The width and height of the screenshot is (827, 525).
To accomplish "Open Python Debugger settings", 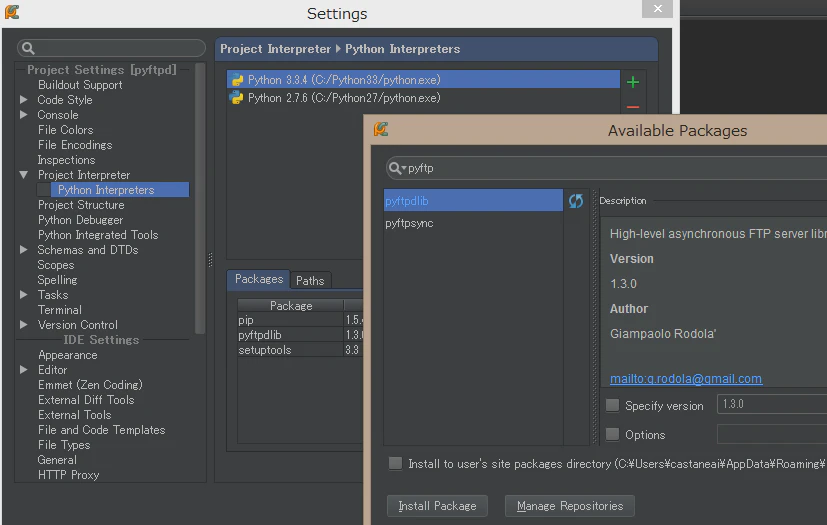I will 81,219.
